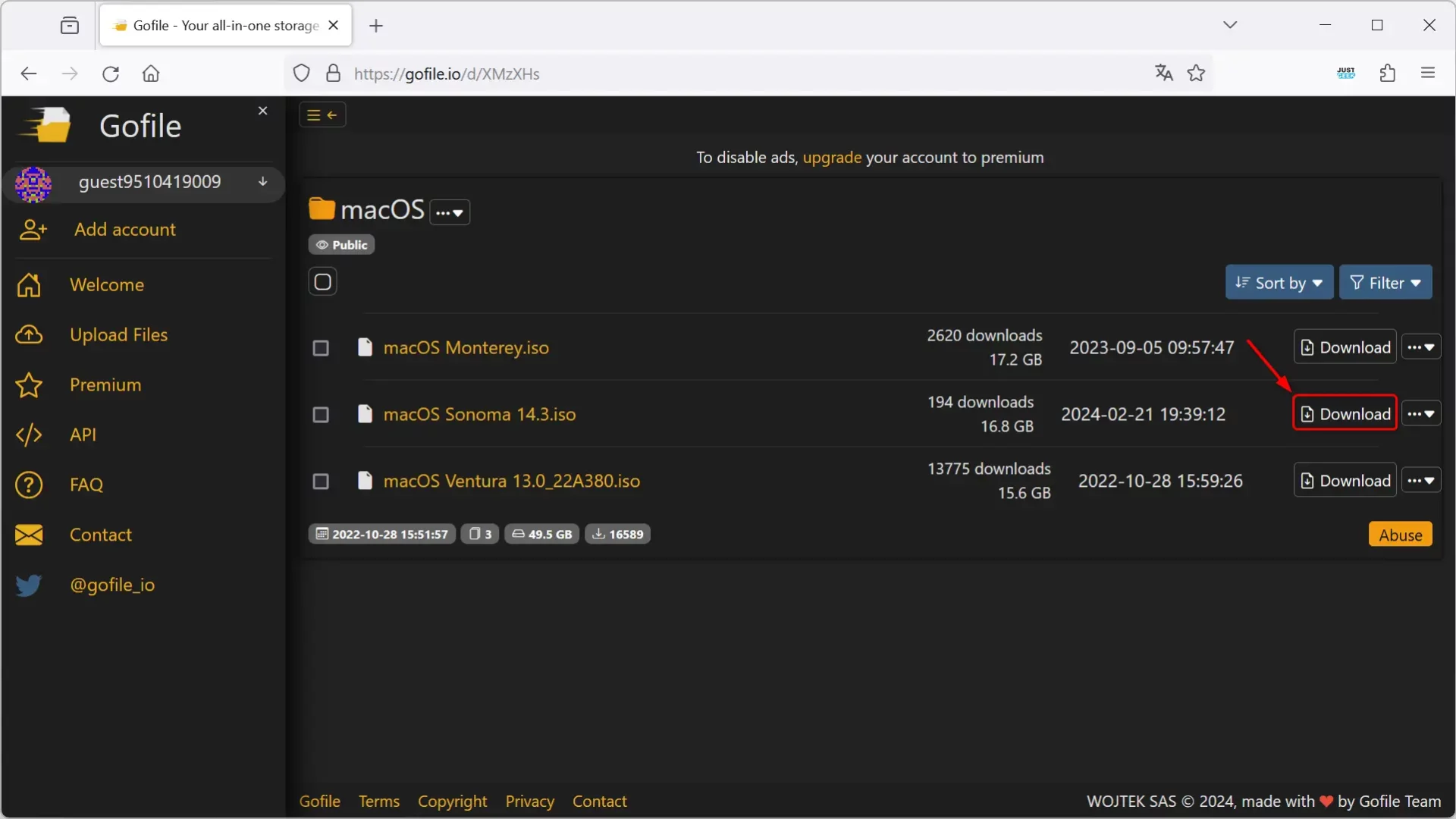This screenshot has width=1456, height=819.
Task: Click the translate page icon
Action: 1164,73
